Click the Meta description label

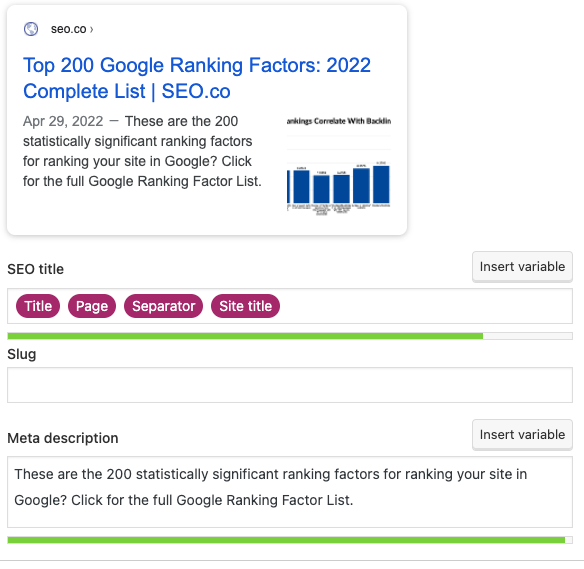tap(63, 438)
